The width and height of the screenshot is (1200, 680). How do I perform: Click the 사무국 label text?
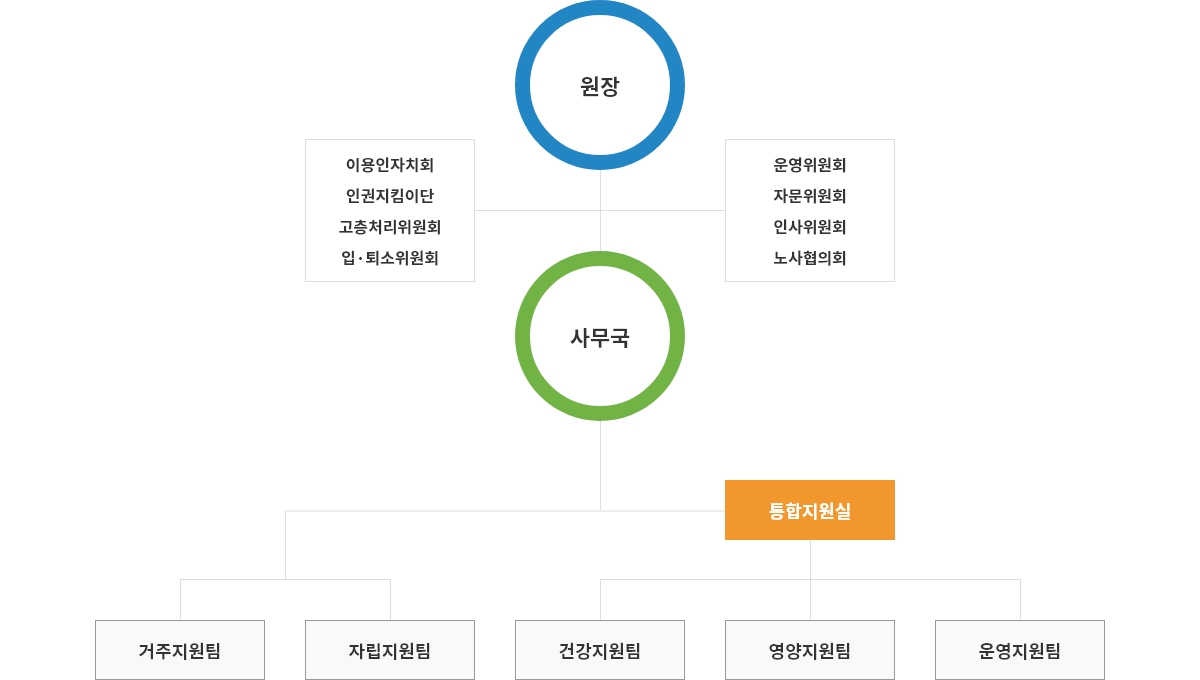pos(600,338)
